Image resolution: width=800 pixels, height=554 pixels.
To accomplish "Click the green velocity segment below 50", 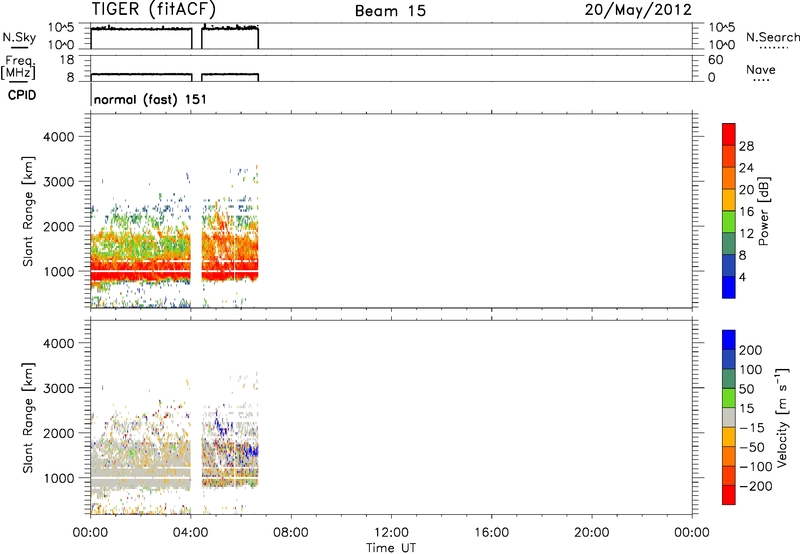I will (729, 398).
